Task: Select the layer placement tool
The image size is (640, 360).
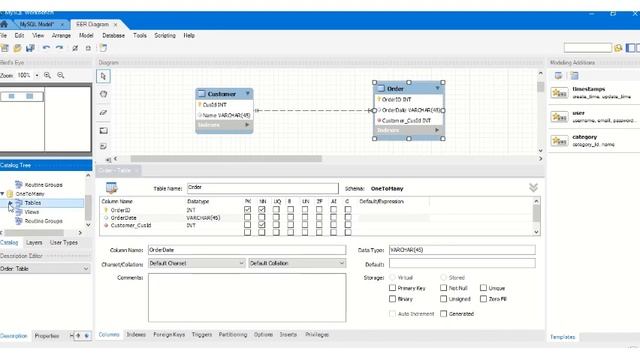Action: click(x=104, y=131)
